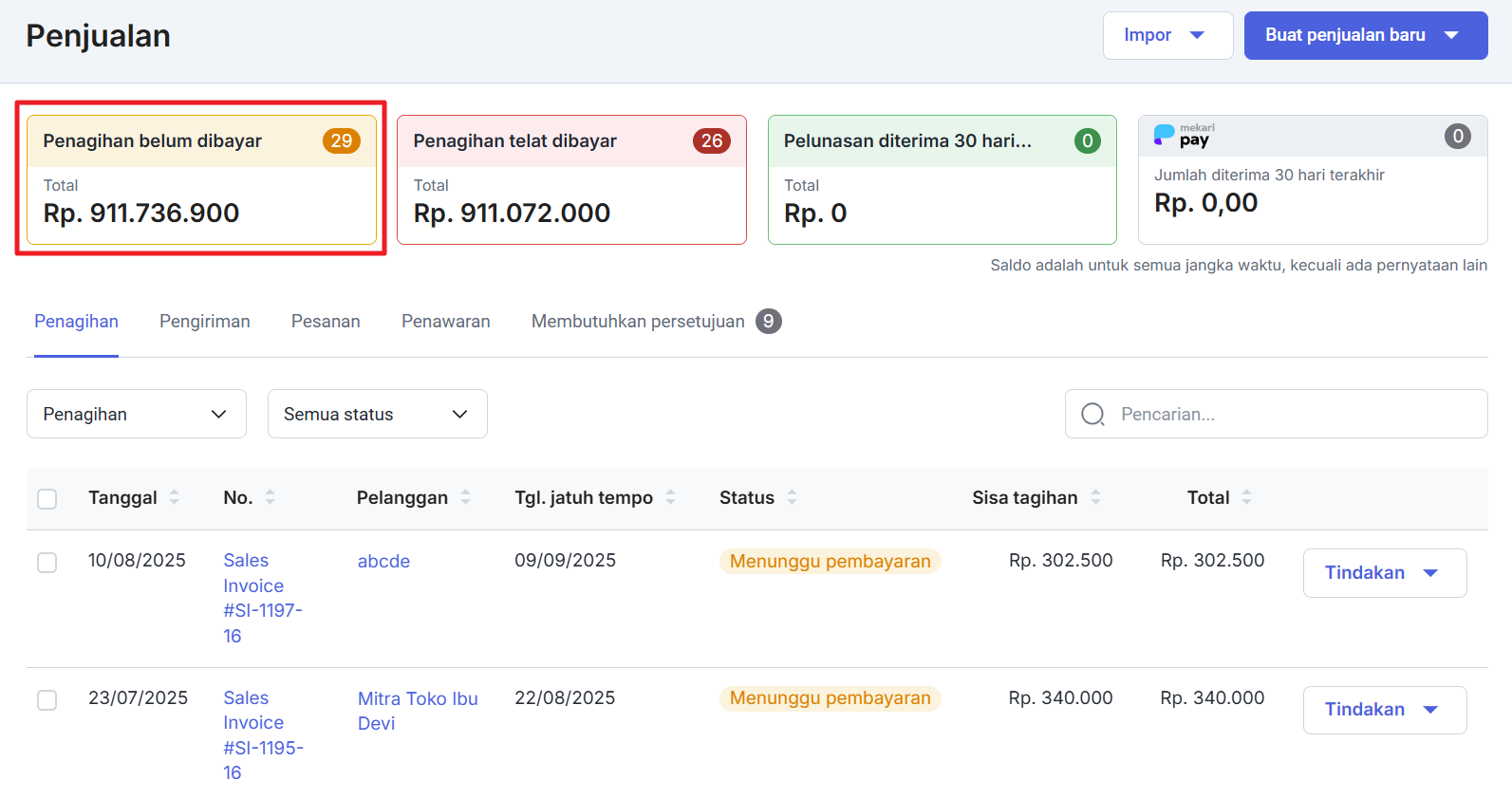Open the Impor dropdown
Image resolution: width=1512 pixels, height=798 pixels.
click(1167, 36)
